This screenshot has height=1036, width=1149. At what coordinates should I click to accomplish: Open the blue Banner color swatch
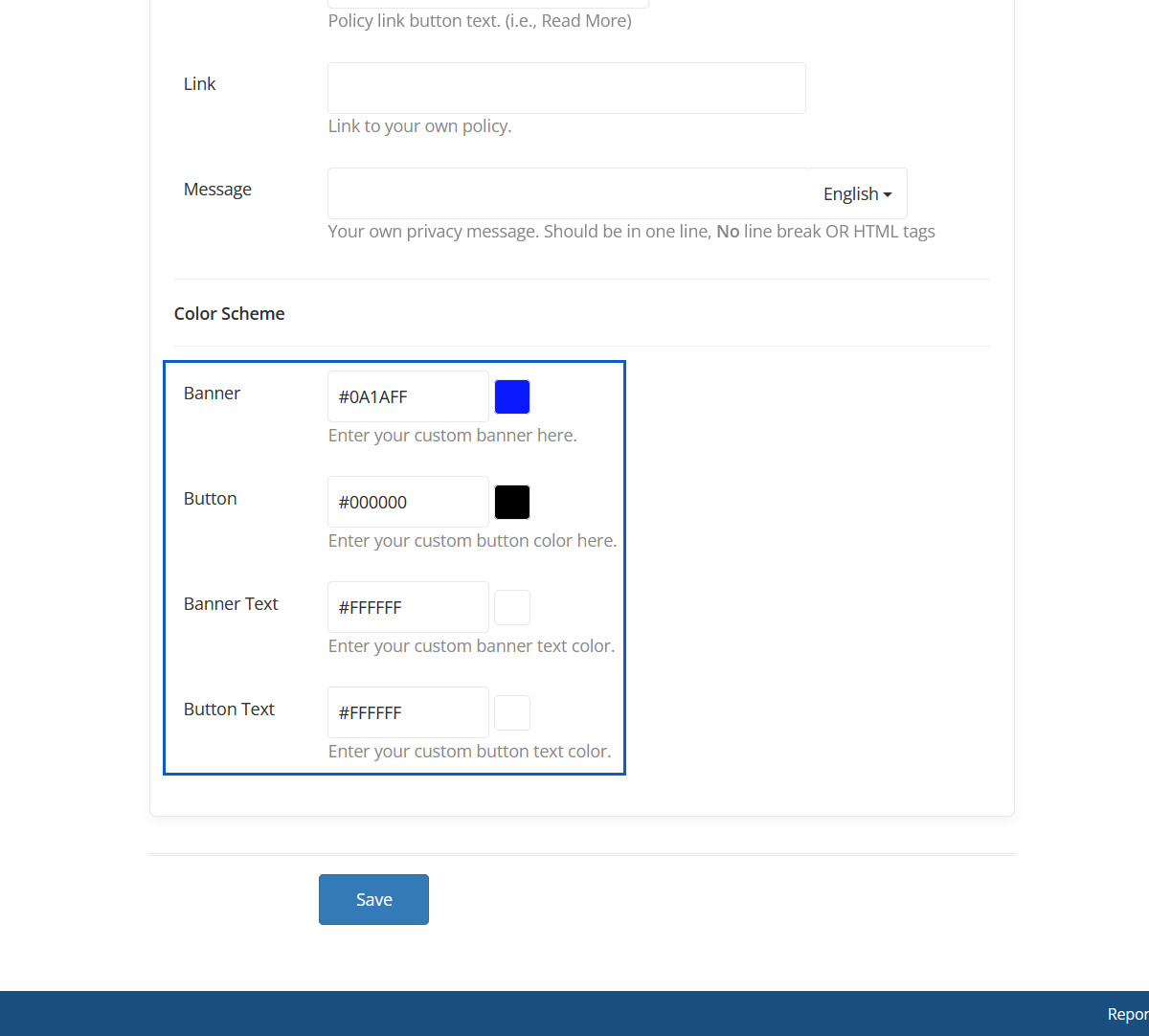coord(512,396)
